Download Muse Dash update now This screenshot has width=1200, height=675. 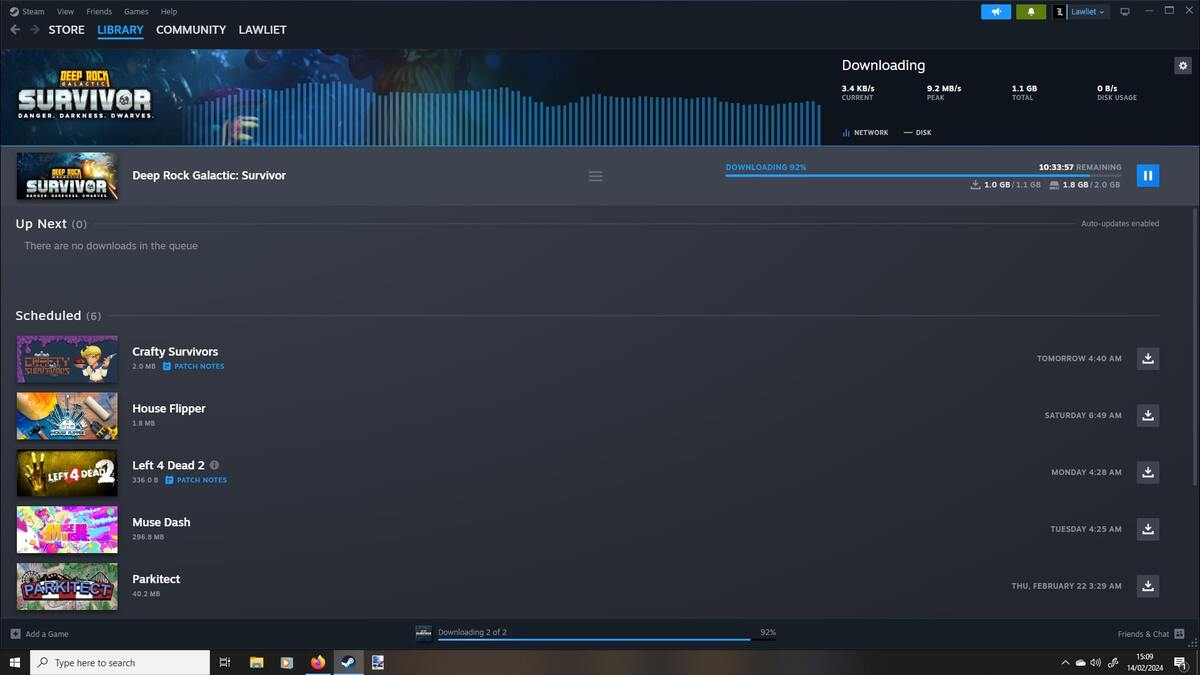1148,529
